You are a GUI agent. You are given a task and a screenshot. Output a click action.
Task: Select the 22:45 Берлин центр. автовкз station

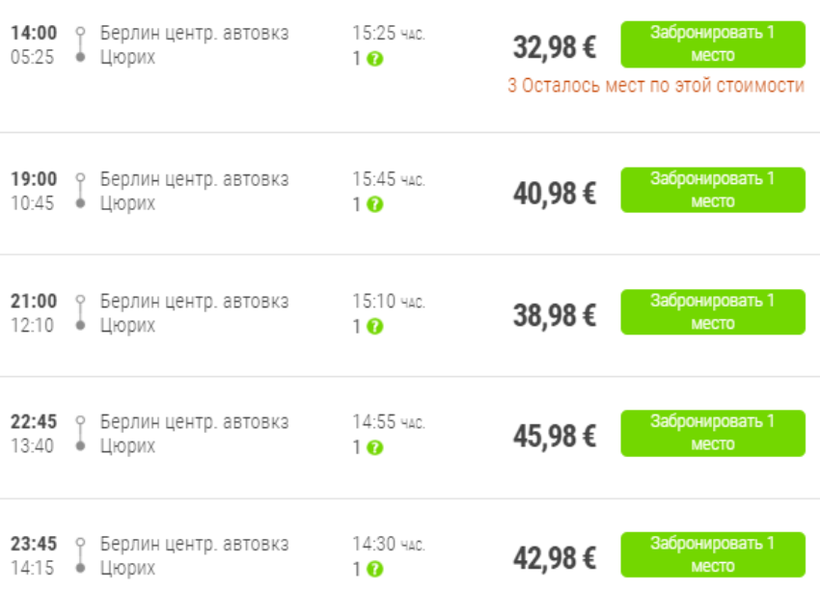click(x=194, y=422)
